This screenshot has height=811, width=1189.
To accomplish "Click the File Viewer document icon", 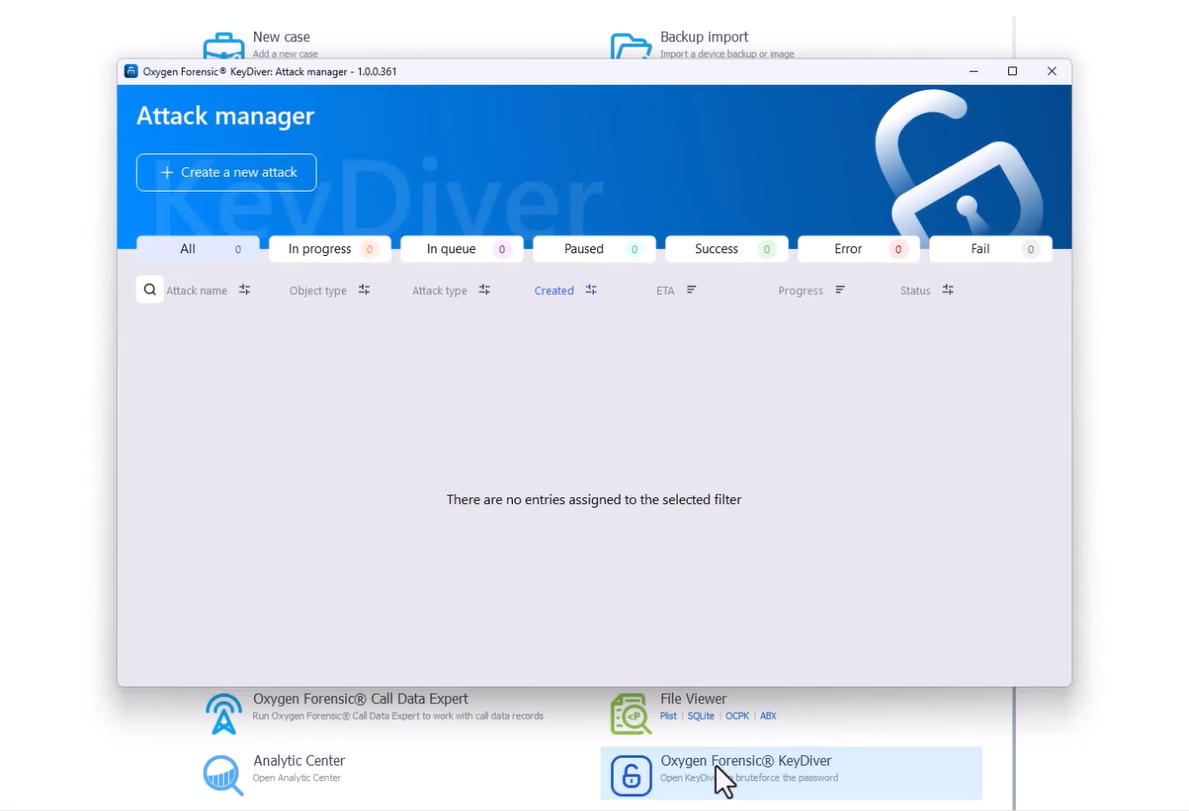I will [631, 714].
